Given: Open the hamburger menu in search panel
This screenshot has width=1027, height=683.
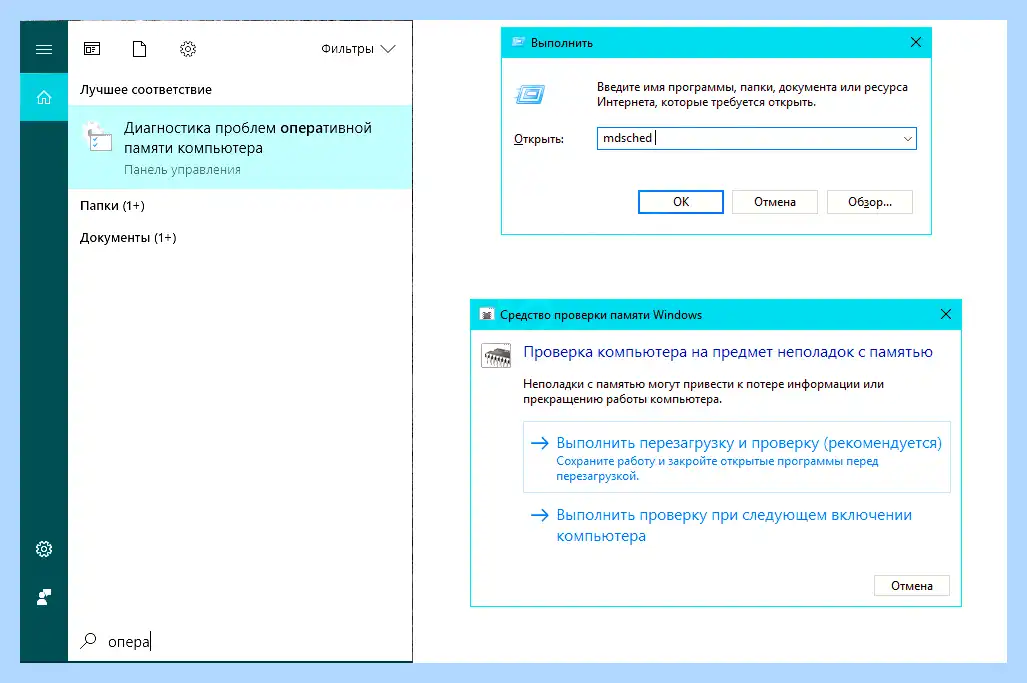Looking at the screenshot, I should point(44,49).
